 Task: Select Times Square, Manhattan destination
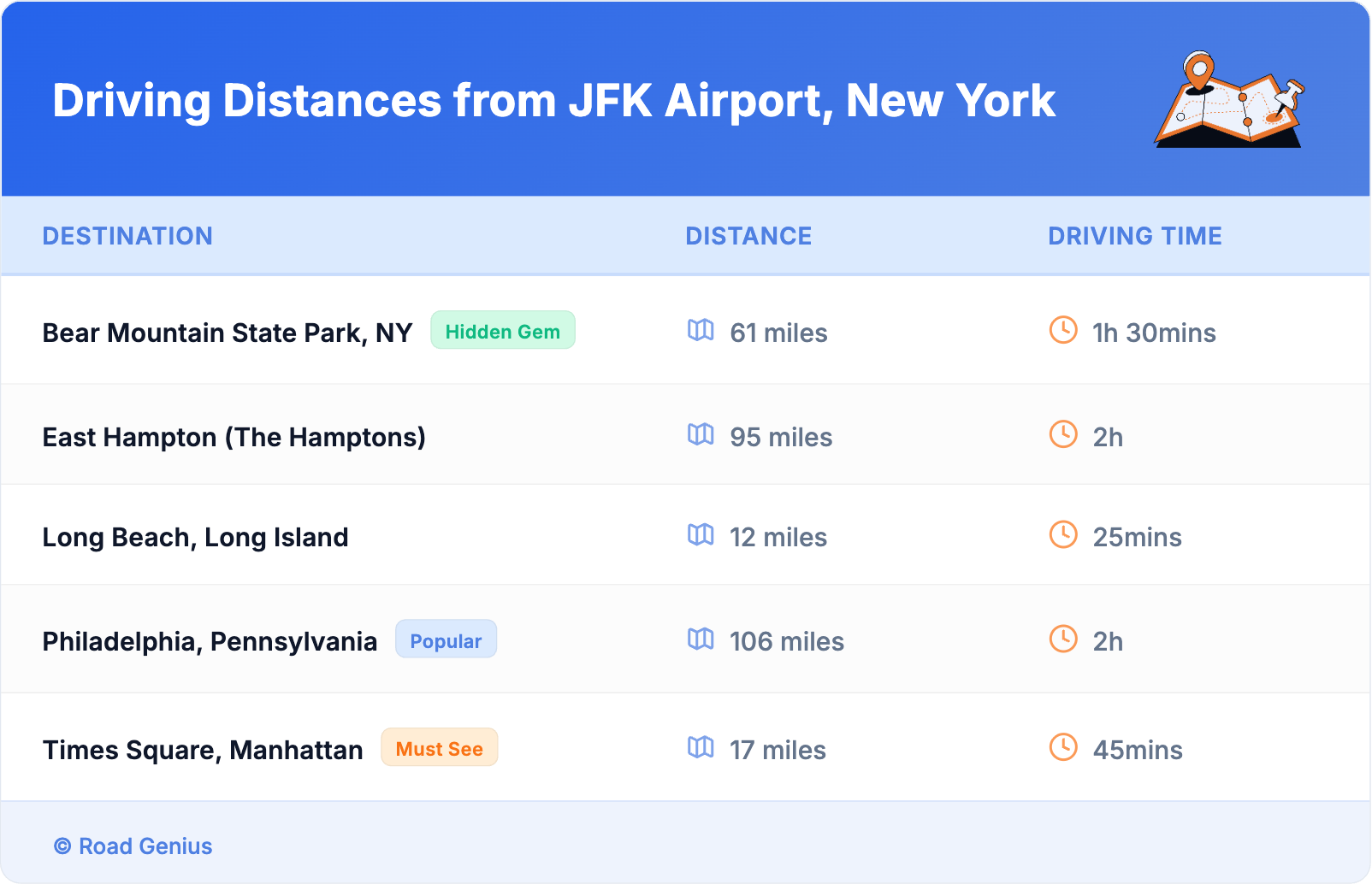203,750
